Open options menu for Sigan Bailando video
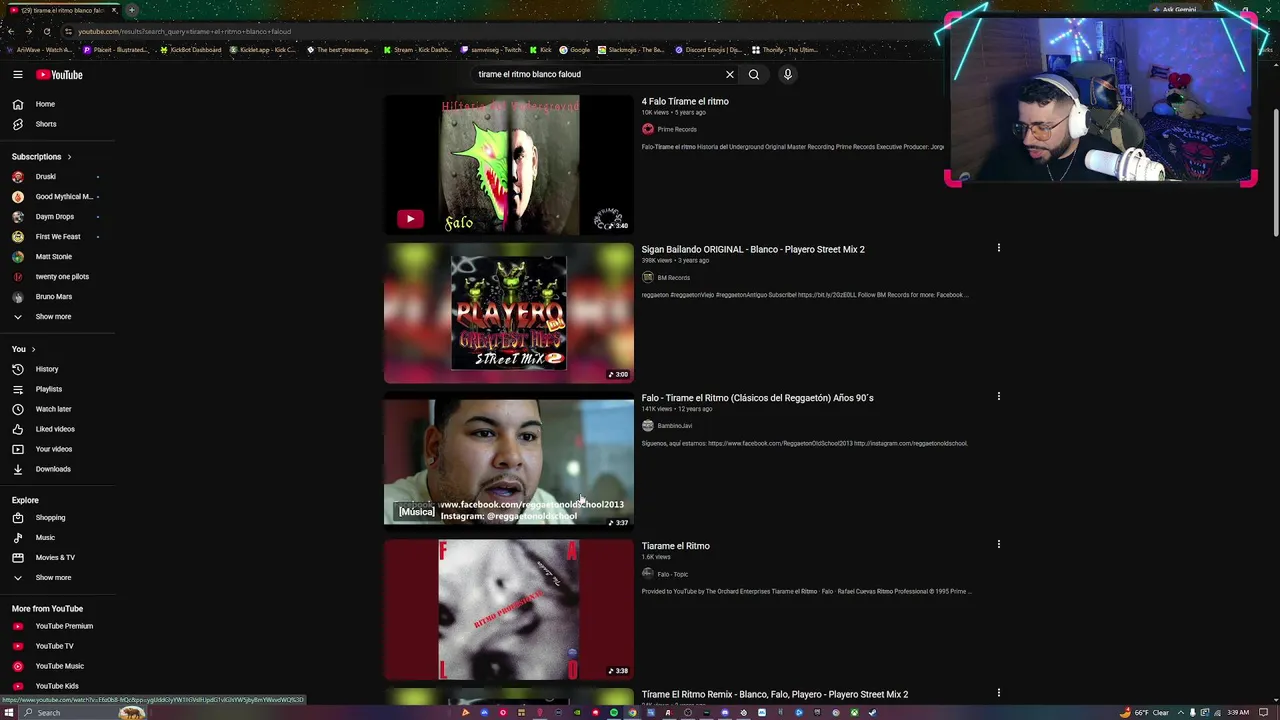The height and width of the screenshot is (720, 1280). pyautogui.click(x=998, y=248)
